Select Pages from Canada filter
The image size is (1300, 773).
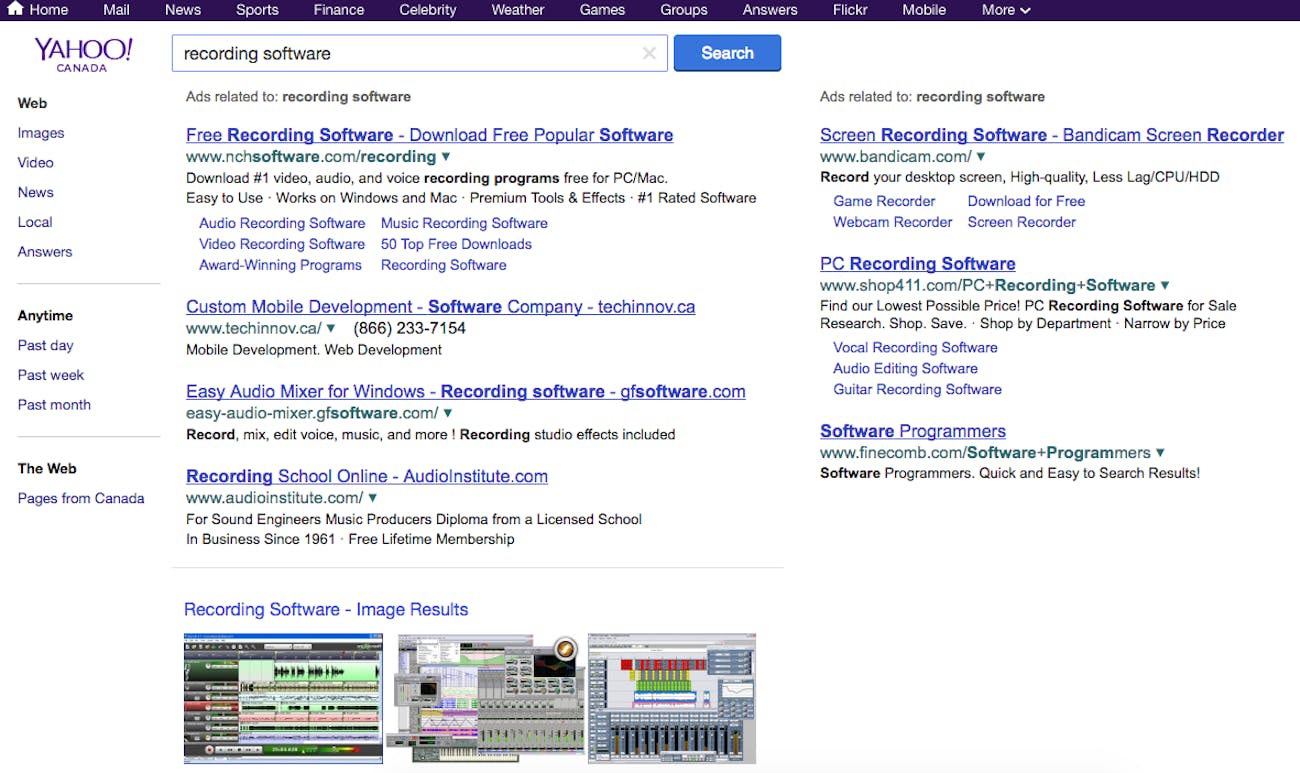coord(81,497)
